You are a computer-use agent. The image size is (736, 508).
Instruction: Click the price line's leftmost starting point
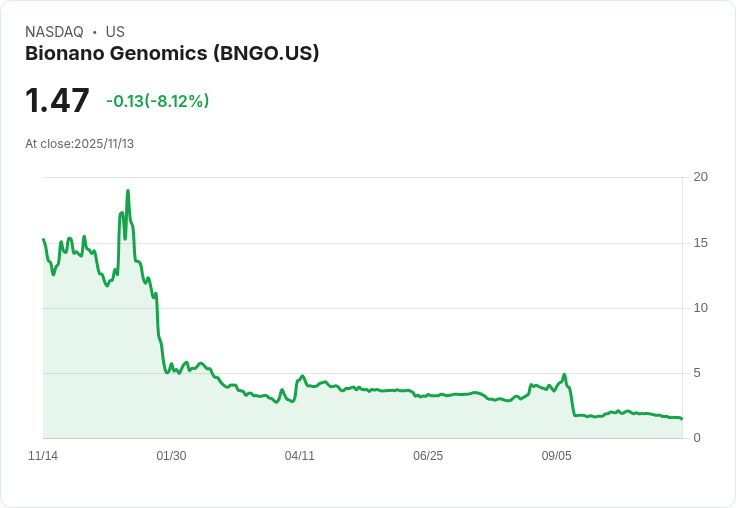coord(43,239)
